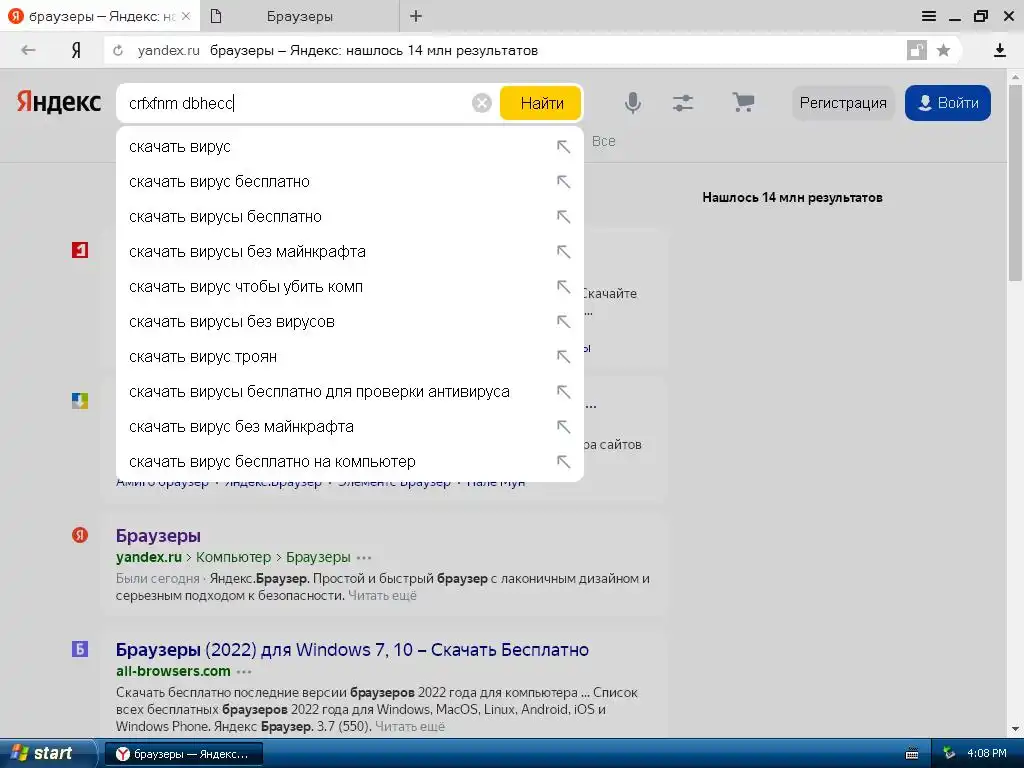Insert 'скачать вирусы бесплатно' suggestion arrow
Image resolution: width=1024 pixels, height=768 pixels.
pyautogui.click(x=563, y=217)
